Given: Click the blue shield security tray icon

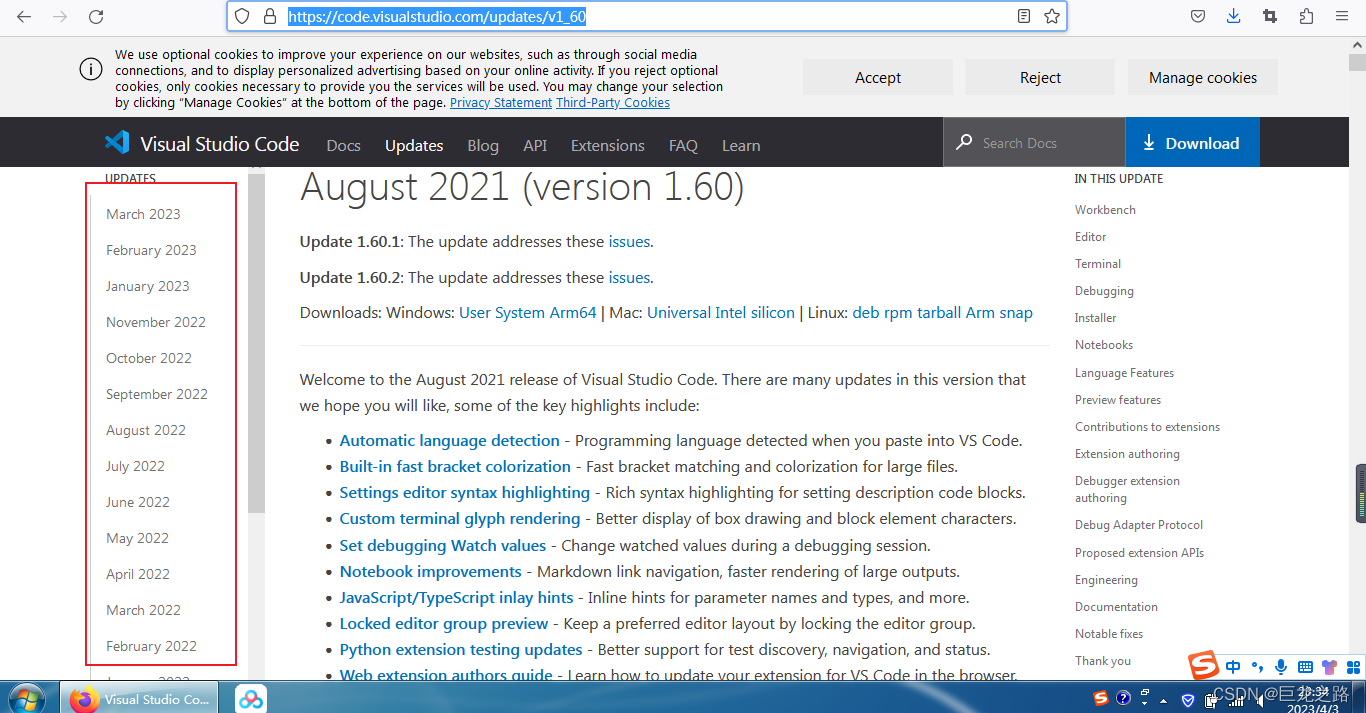Looking at the screenshot, I should point(1188,699).
